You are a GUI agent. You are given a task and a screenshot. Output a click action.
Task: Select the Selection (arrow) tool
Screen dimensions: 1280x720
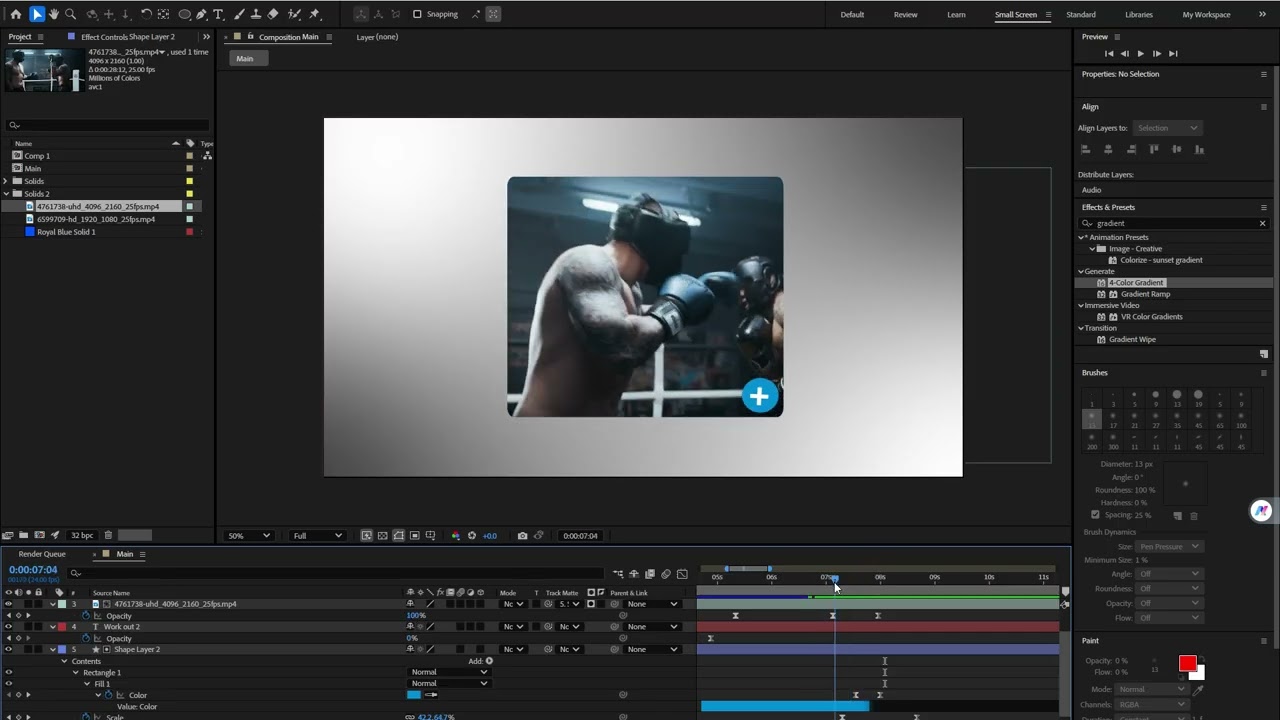coord(36,14)
